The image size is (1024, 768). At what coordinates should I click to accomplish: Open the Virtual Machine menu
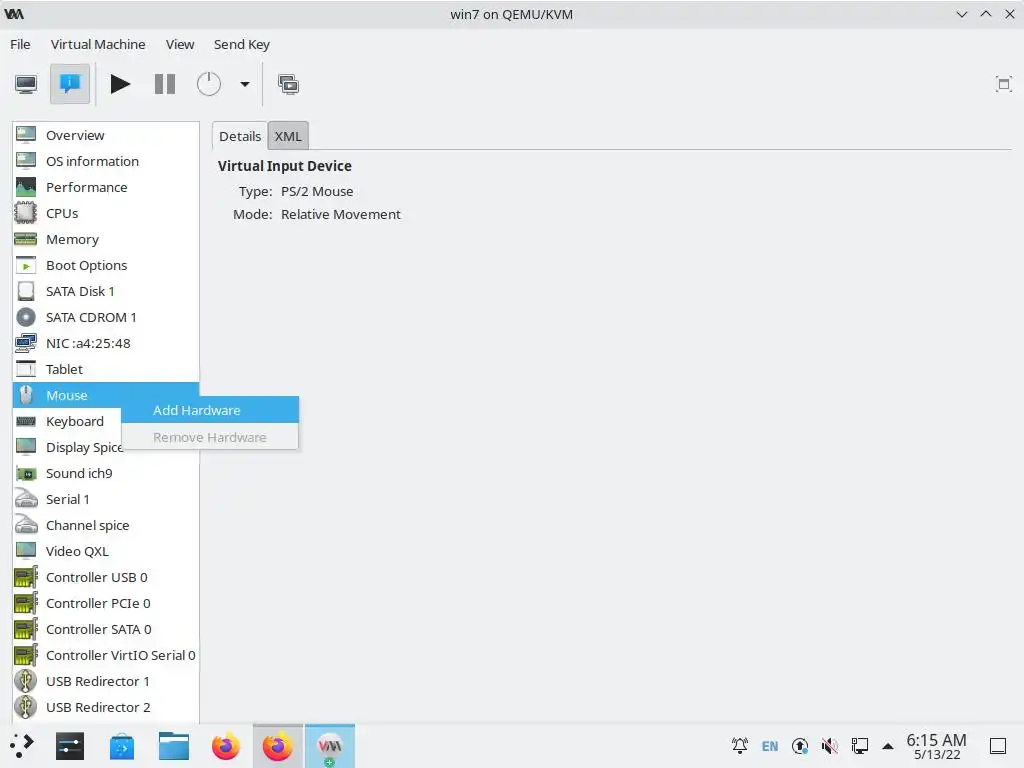tap(98, 44)
